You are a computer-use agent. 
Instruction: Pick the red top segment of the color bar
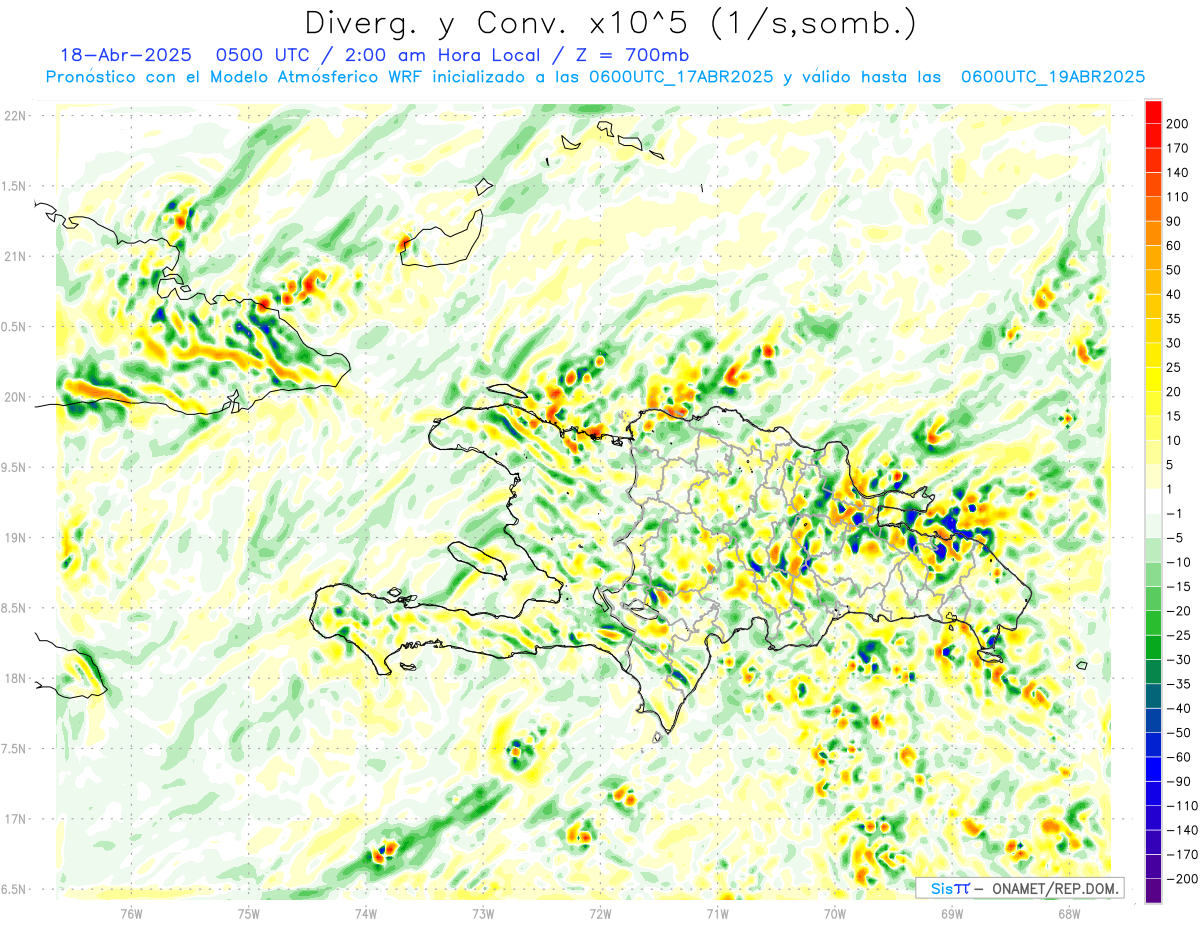(1153, 112)
